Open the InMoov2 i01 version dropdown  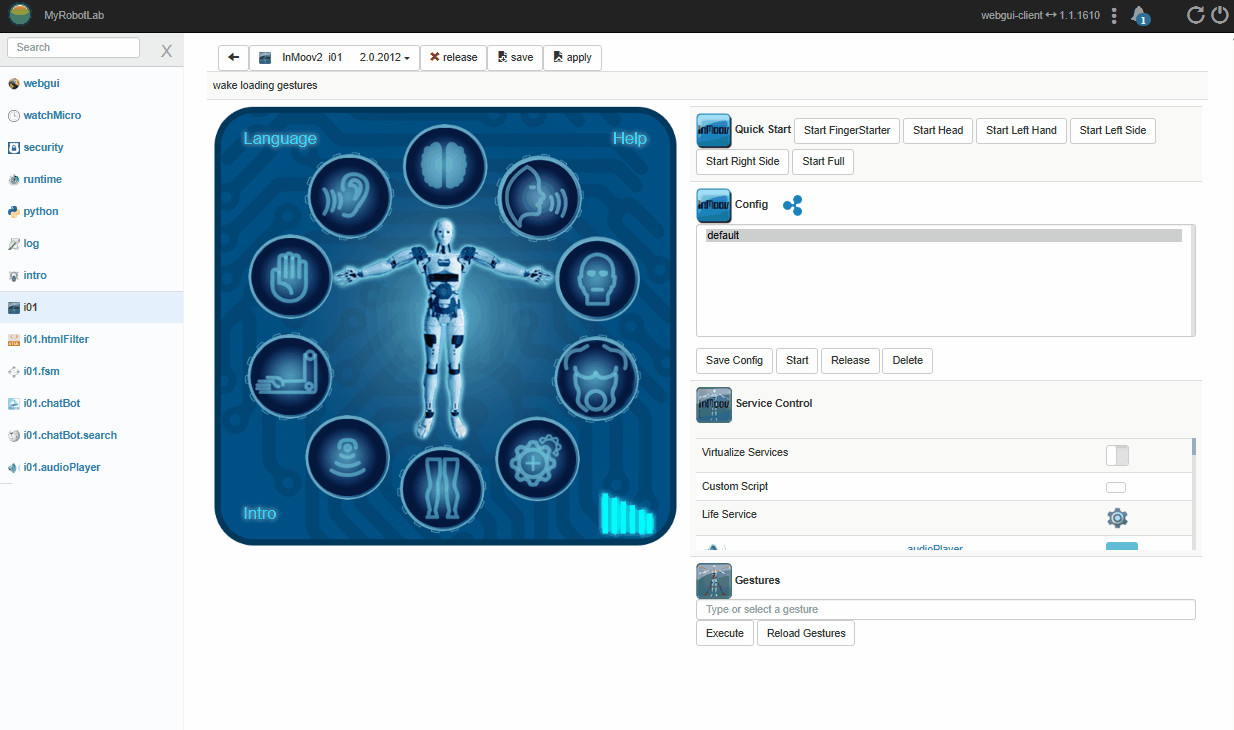(x=334, y=58)
